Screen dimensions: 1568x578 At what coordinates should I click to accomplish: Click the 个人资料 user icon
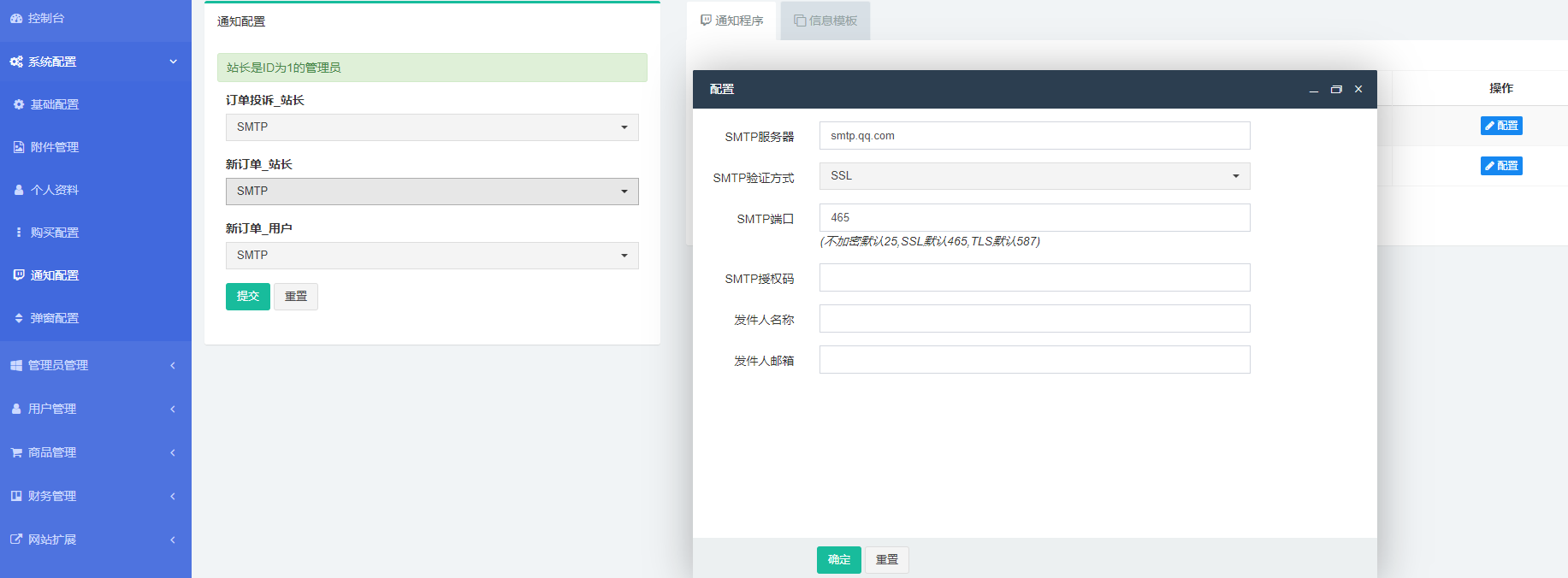[x=19, y=190]
